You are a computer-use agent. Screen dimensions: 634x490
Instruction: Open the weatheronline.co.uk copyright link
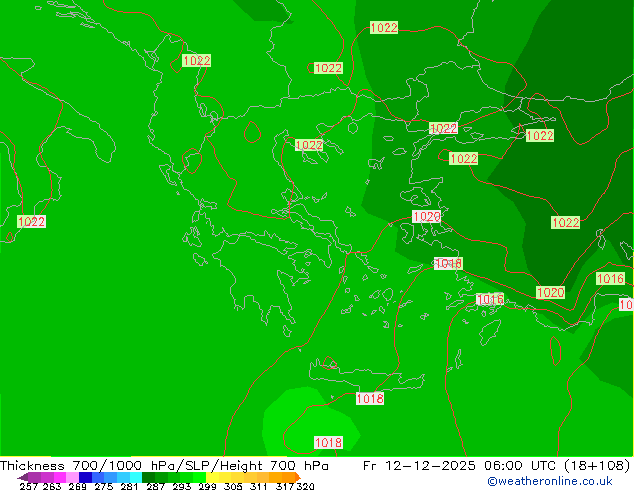(550, 481)
